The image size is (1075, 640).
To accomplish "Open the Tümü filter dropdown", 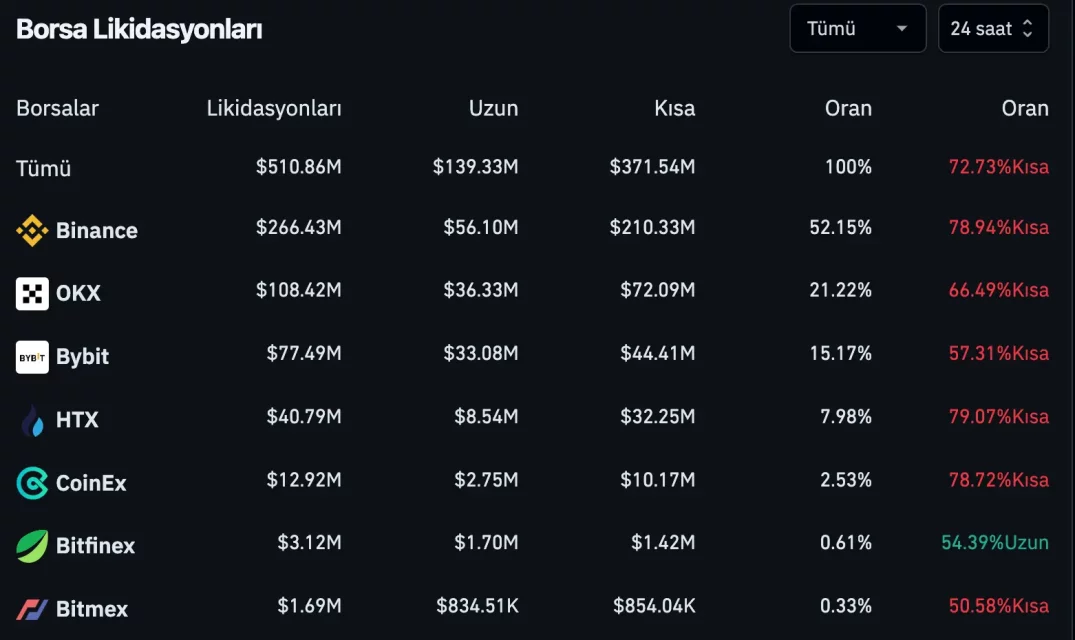I will coord(857,29).
